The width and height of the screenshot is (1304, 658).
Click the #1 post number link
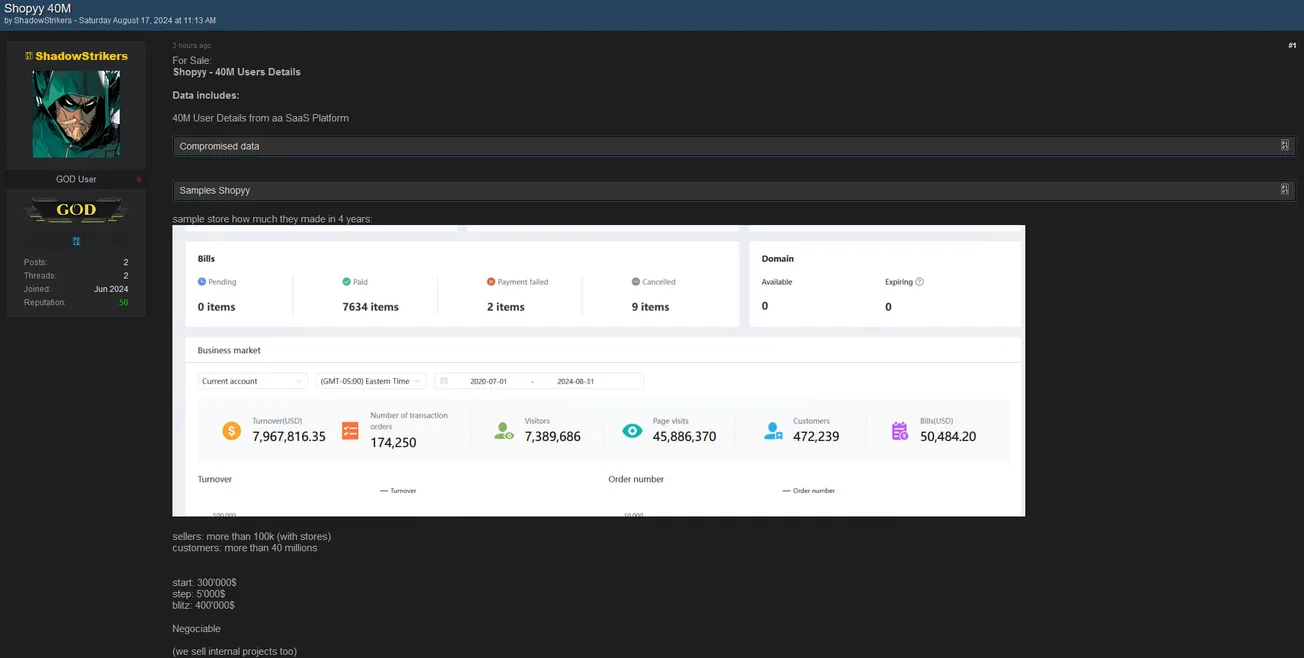click(x=1291, y=45)
